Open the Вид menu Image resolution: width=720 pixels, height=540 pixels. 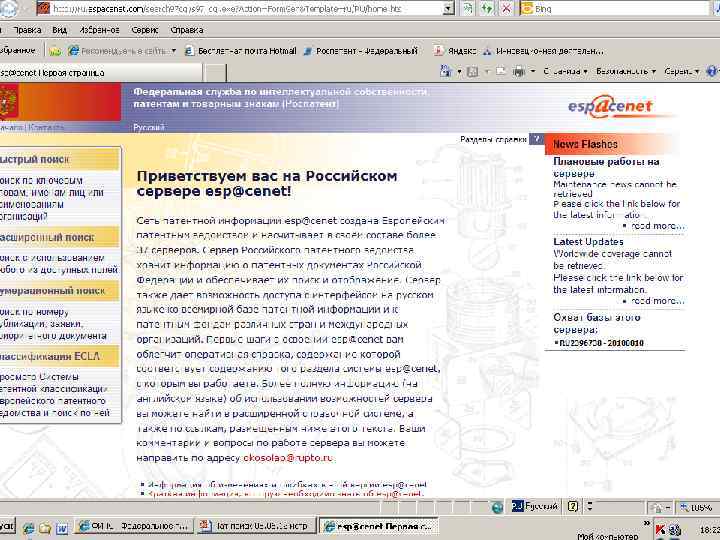click(60, 30)
